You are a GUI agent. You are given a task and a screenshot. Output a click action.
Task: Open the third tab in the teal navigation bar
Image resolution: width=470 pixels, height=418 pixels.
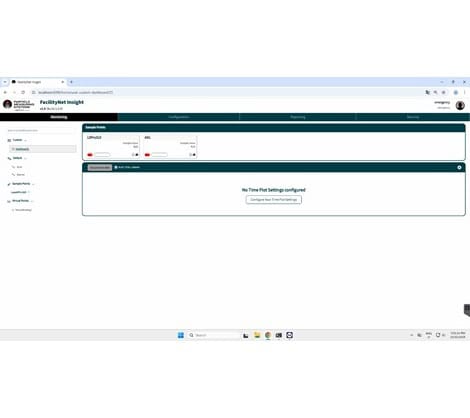298,117
